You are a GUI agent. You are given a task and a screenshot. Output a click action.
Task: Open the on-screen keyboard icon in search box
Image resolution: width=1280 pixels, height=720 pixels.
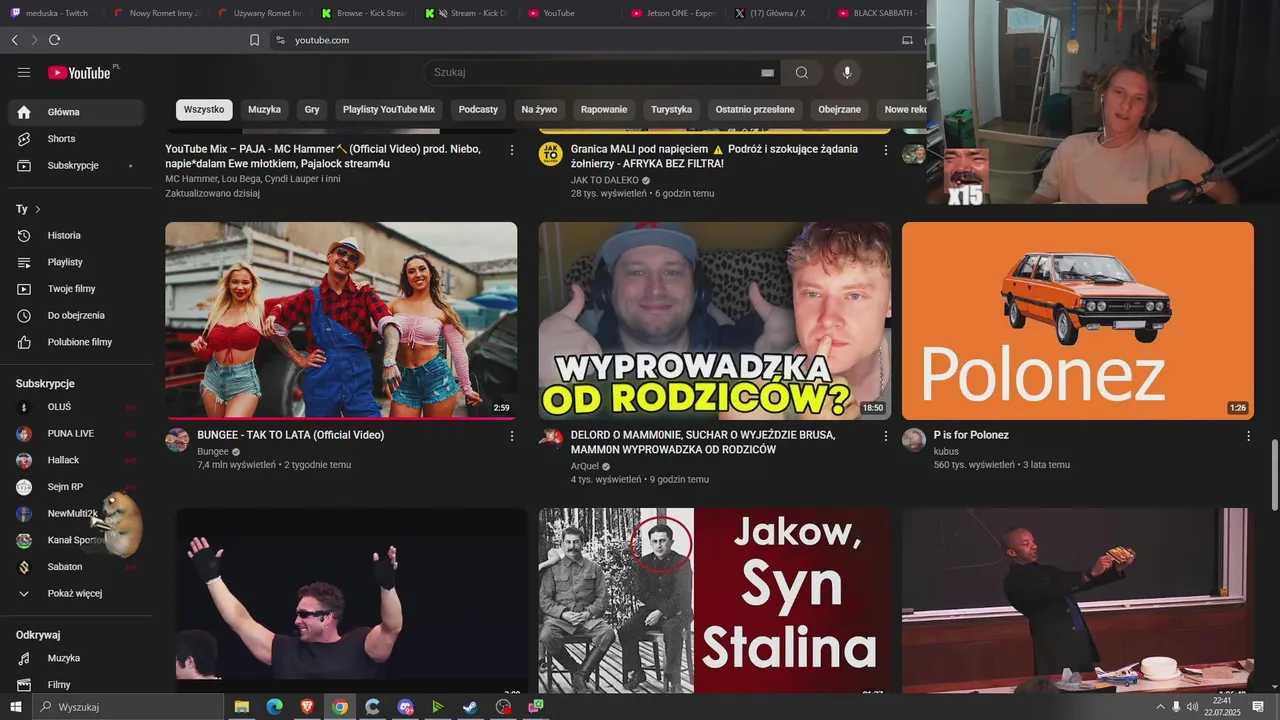[x=767, y=73]
